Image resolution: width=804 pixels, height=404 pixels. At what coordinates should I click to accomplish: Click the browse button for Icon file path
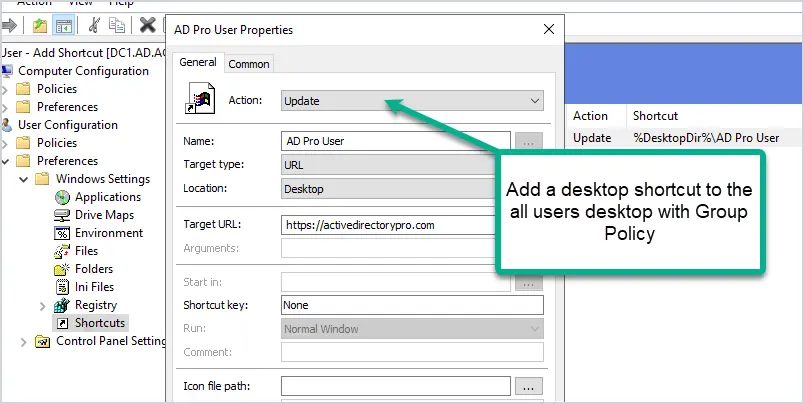(529, 386)
